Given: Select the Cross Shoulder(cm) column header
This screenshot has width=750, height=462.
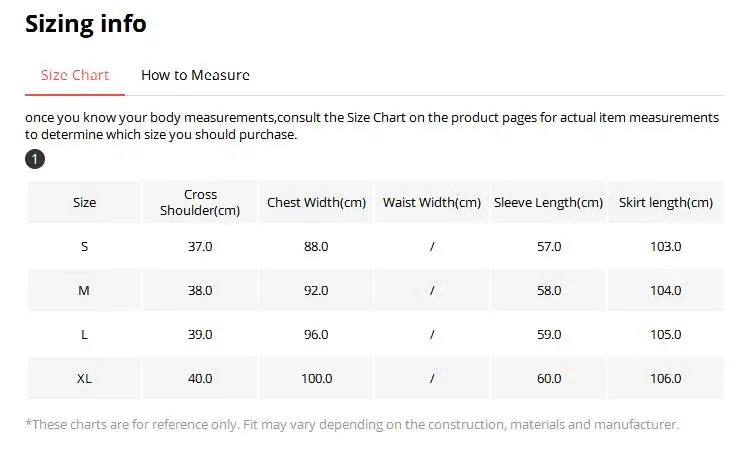Looking at the screenshot, I should 200,203.
